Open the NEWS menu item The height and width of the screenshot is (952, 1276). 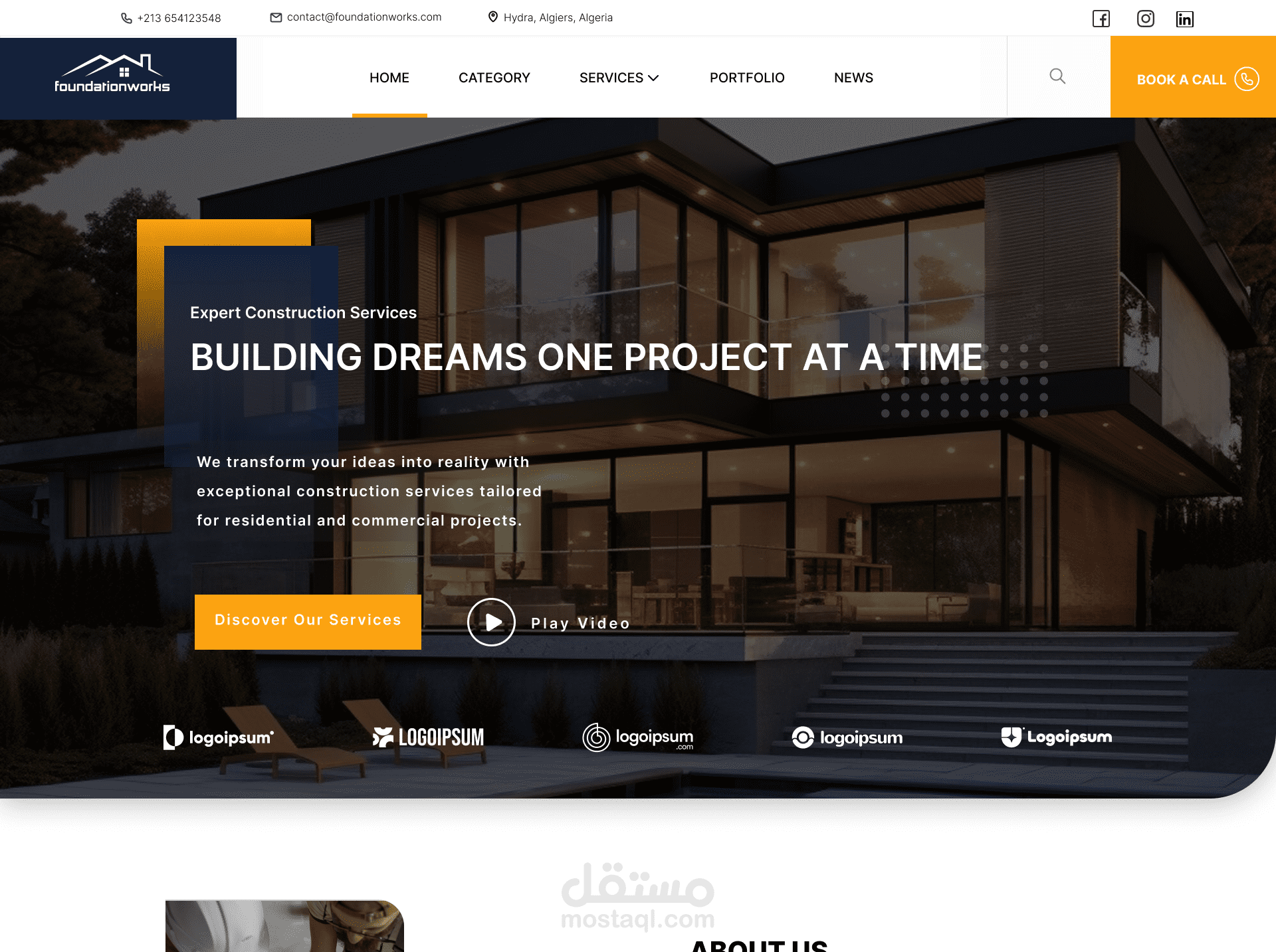pos(853,78)
